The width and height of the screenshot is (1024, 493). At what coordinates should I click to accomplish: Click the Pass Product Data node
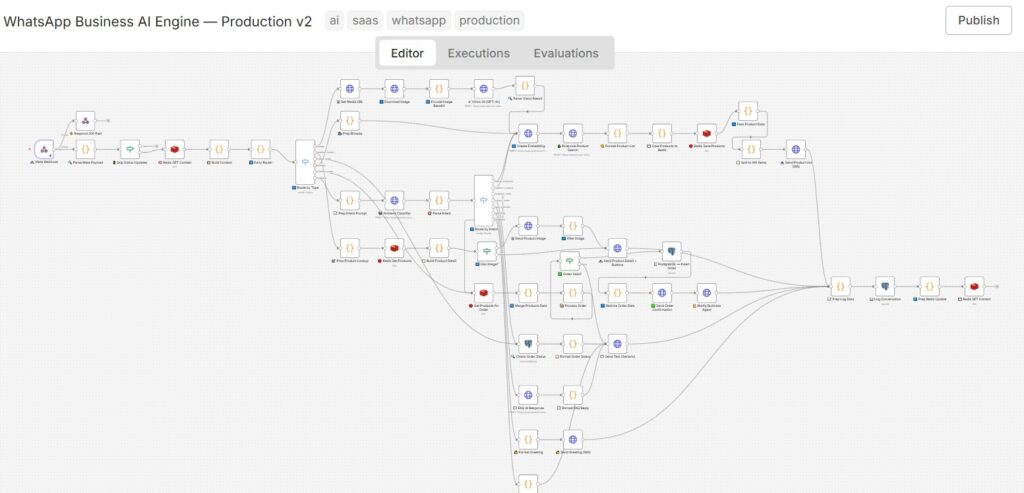point(748,111)
